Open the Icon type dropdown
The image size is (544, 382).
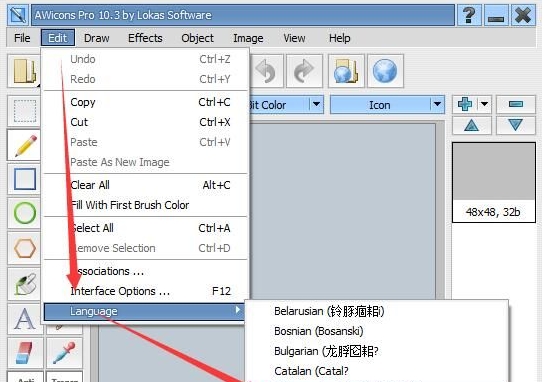[387, 105]
